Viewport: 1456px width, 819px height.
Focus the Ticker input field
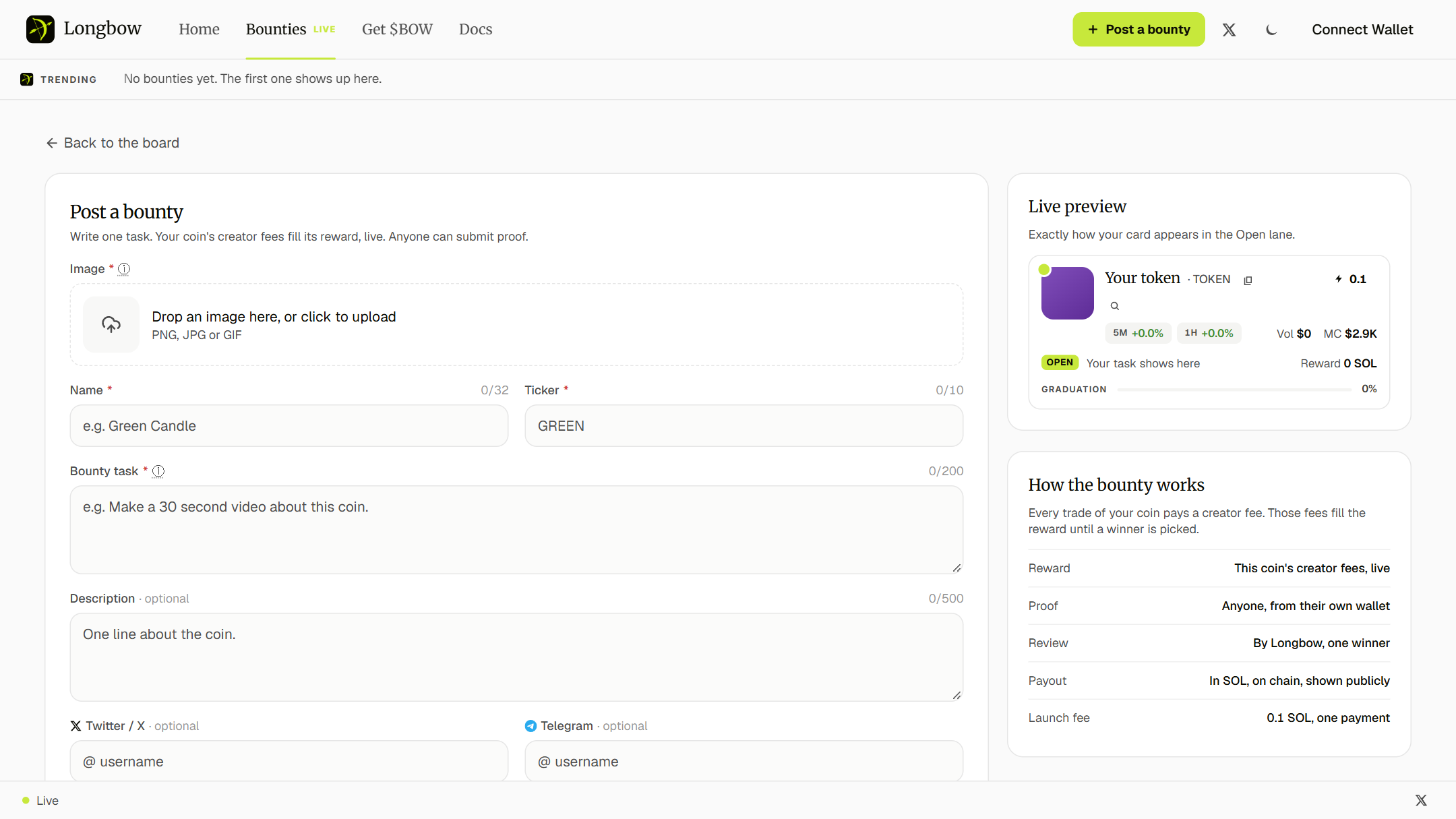tap(744, 425)
